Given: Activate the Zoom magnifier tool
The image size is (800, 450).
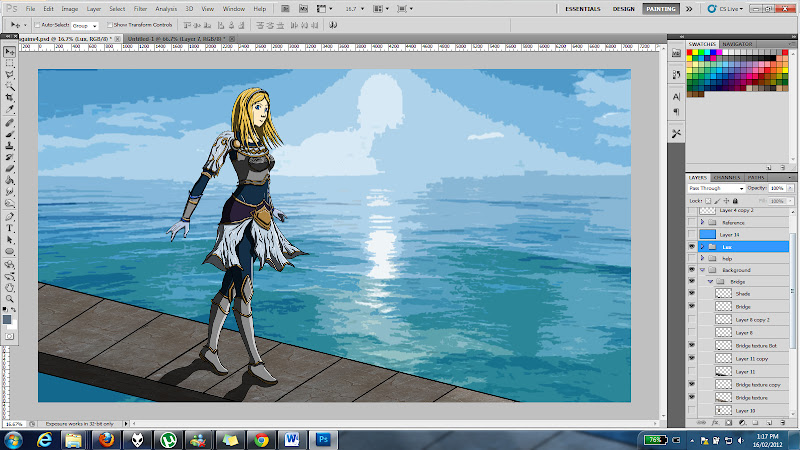Looking at the screenshot, I should coord(10,298).
